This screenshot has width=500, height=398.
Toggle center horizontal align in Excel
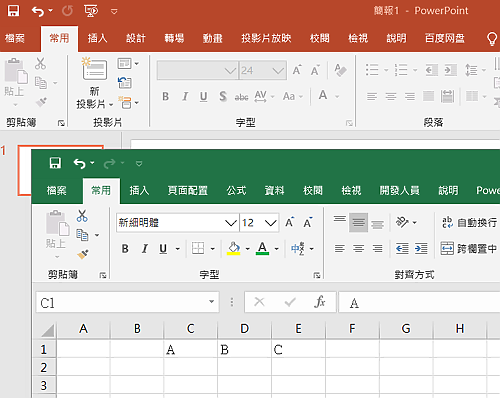click(x=359, y=249)
